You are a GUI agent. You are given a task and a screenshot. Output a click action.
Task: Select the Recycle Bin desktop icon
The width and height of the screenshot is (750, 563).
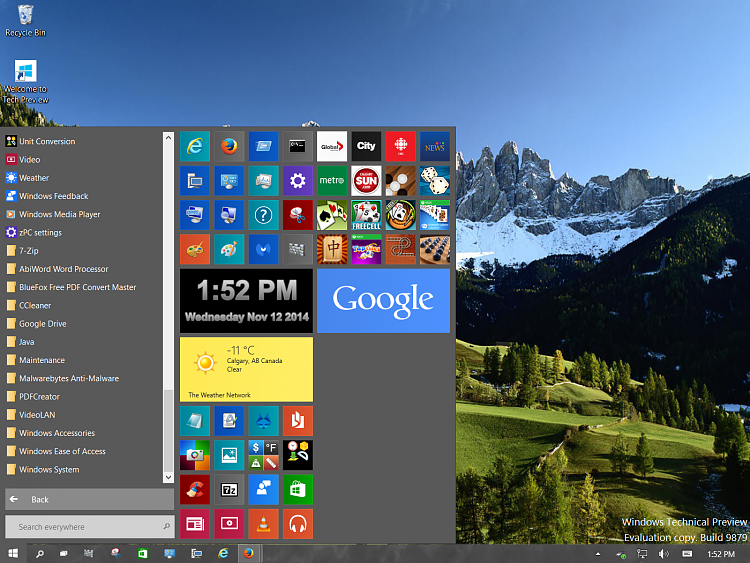click(25, 21)
